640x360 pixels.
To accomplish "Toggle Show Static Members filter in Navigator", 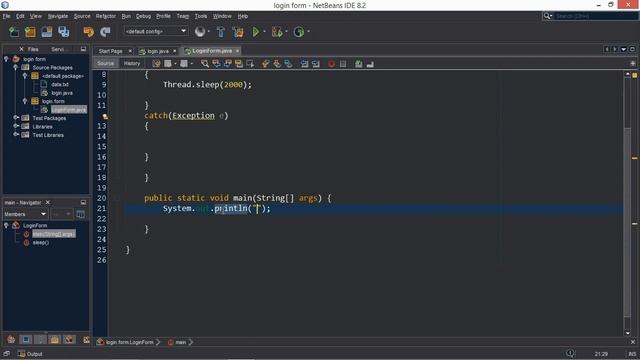I will [40, 339].
